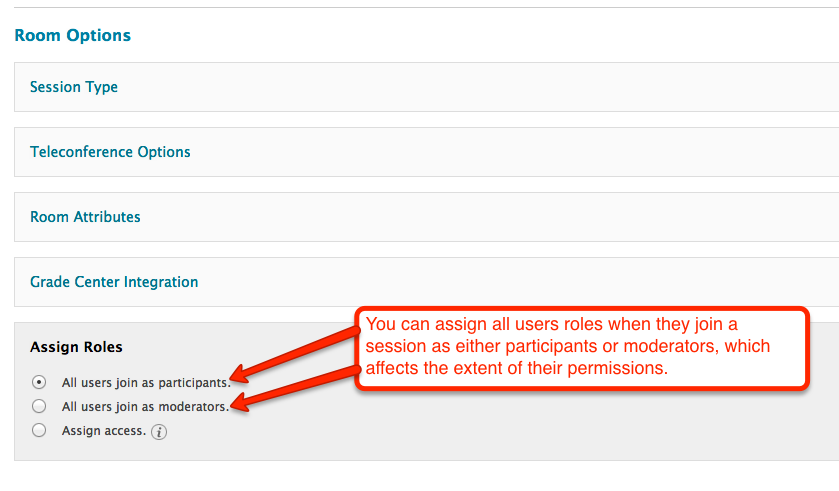This screenshot has height=491, width=839.
Task: Click the Room Options heading
Action: point(73,35)
